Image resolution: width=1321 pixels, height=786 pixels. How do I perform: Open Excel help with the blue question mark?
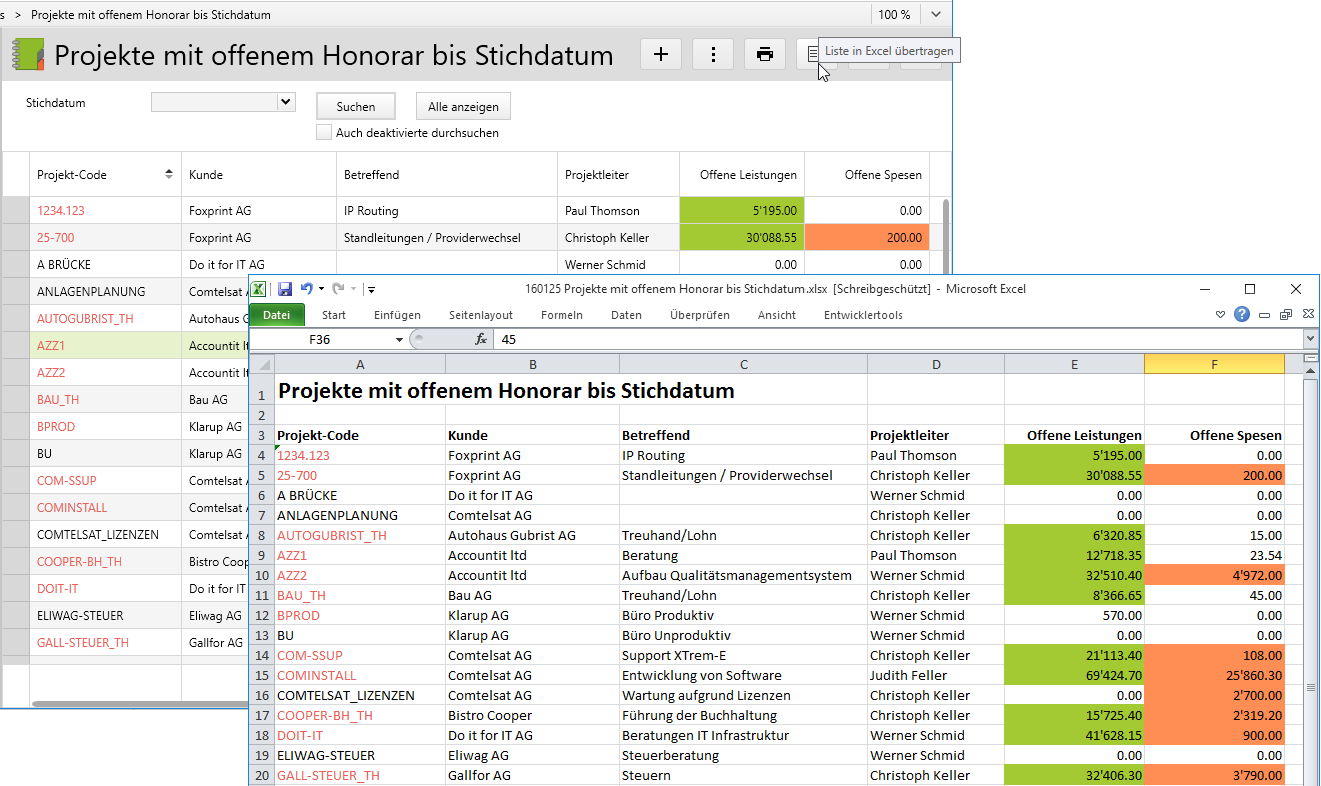click(1242, 314)
